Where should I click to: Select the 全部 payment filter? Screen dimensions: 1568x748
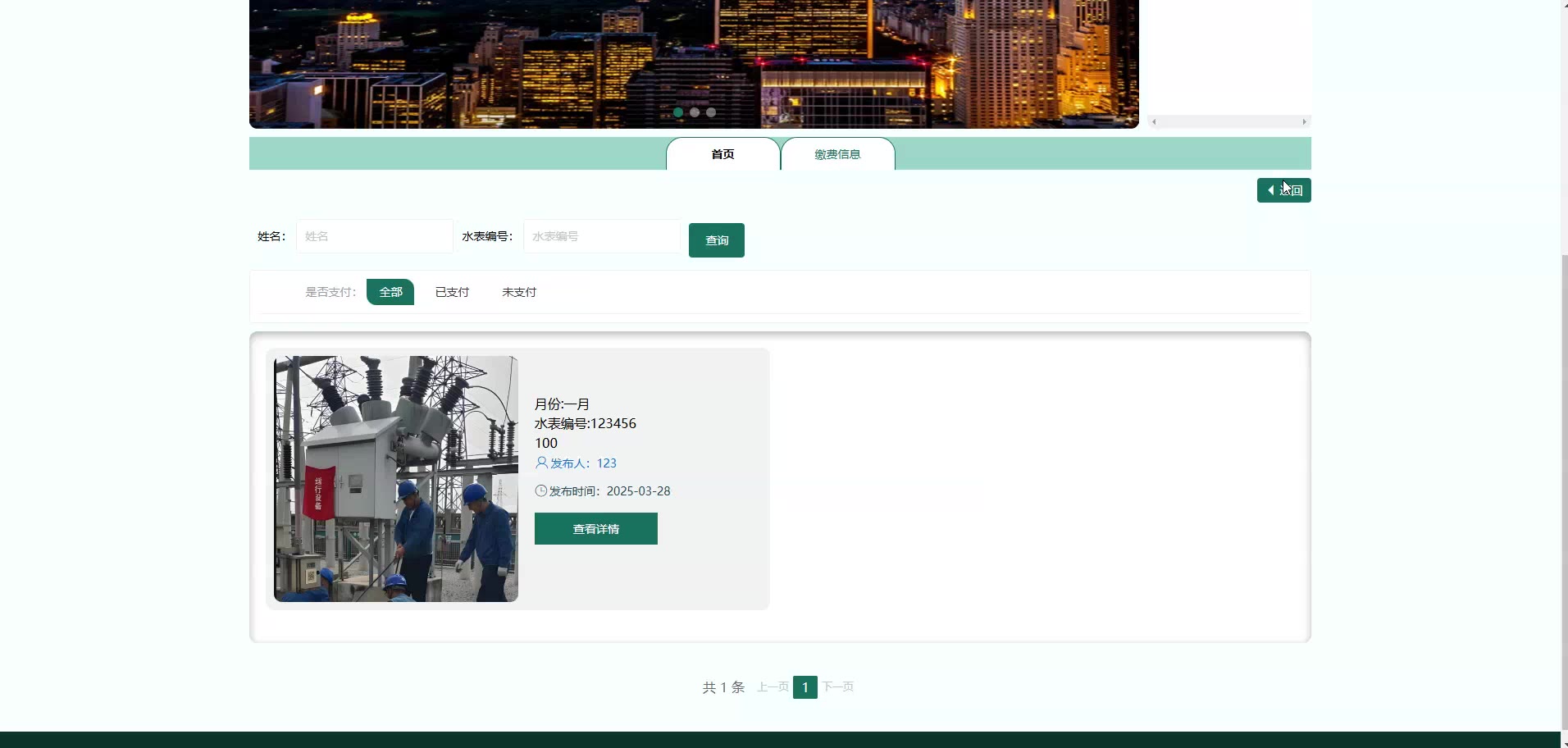click(390, 292)
